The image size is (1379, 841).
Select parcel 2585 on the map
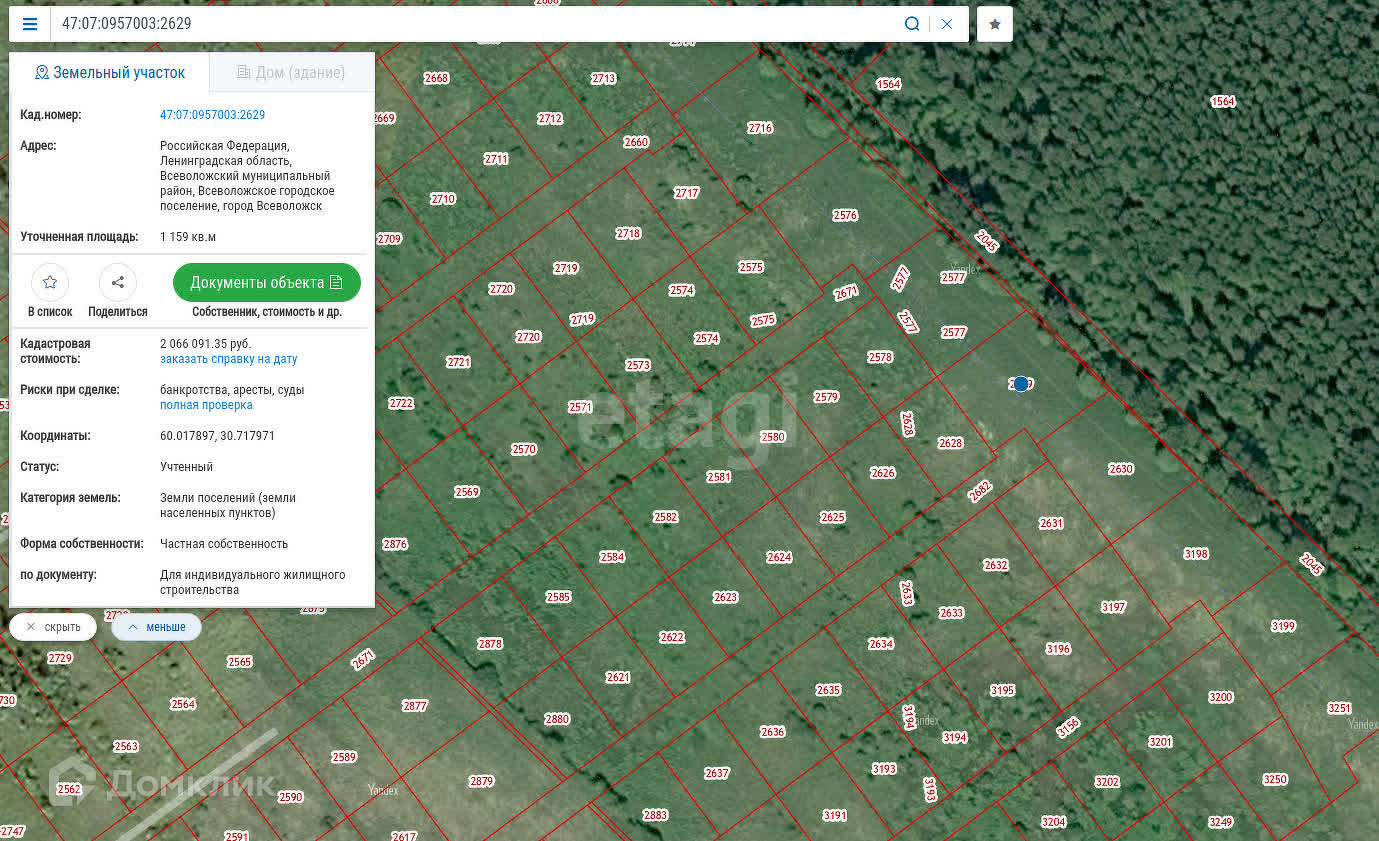(559, 597)
